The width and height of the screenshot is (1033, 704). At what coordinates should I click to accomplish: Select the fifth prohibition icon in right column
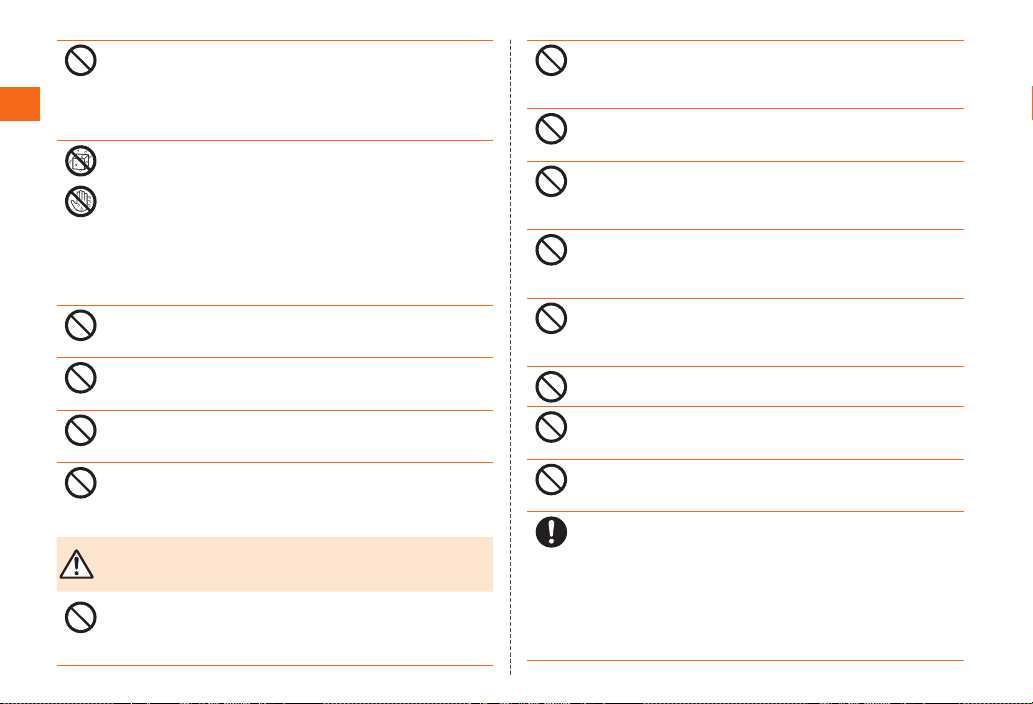point(551,318)
